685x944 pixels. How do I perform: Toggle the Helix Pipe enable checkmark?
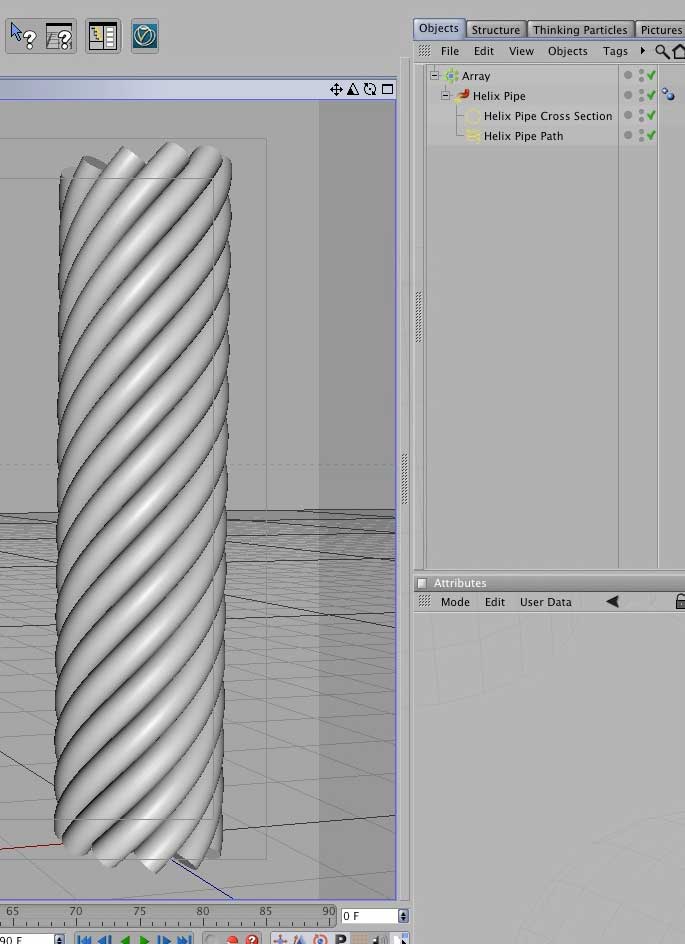[x=651, y=95]
